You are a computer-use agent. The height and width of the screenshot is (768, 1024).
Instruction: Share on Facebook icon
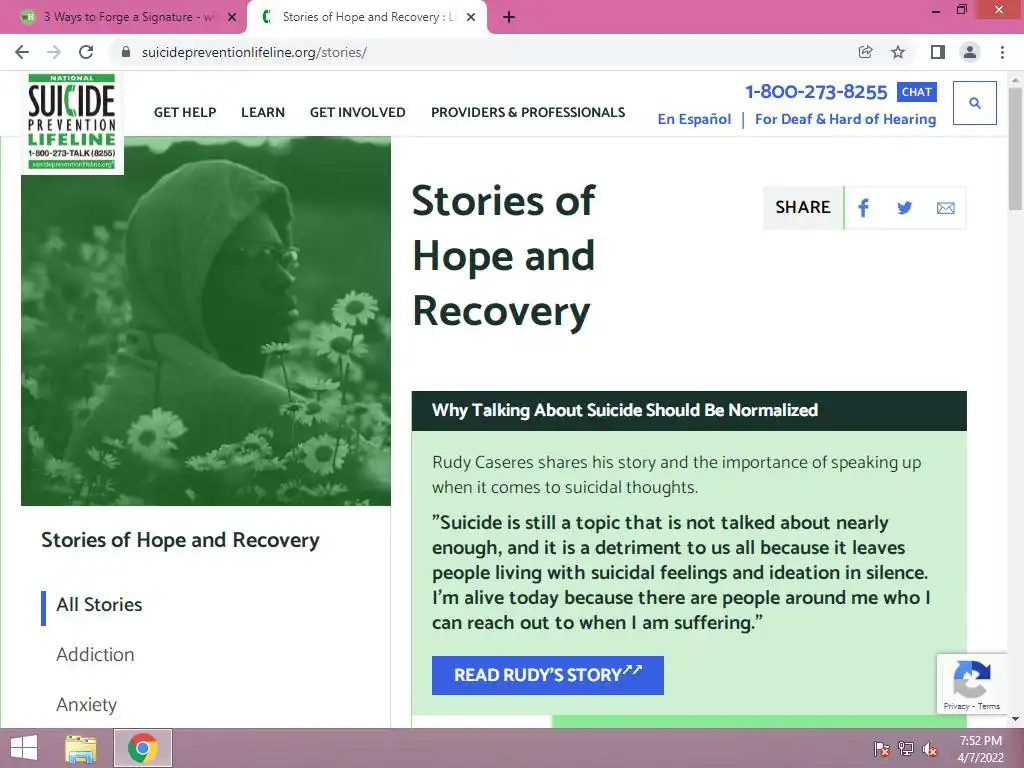click(863, 208)
